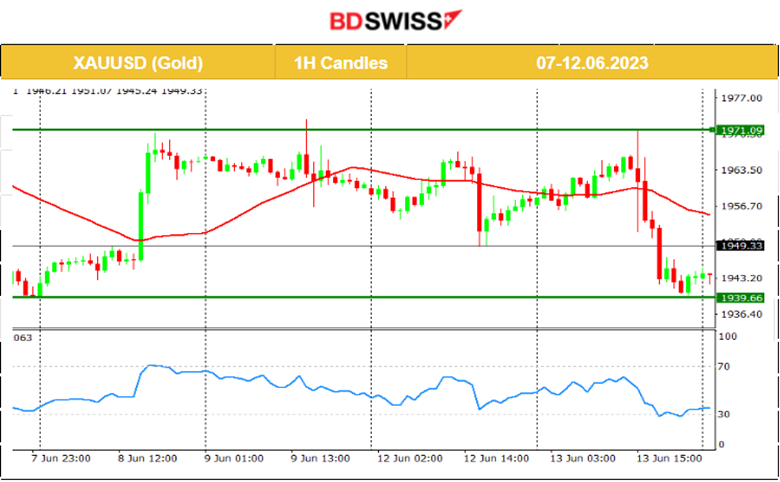This screenshot has height=482, width=780.
Task: Click the 1956.70 price axis label
Action: tap(743, 206)
